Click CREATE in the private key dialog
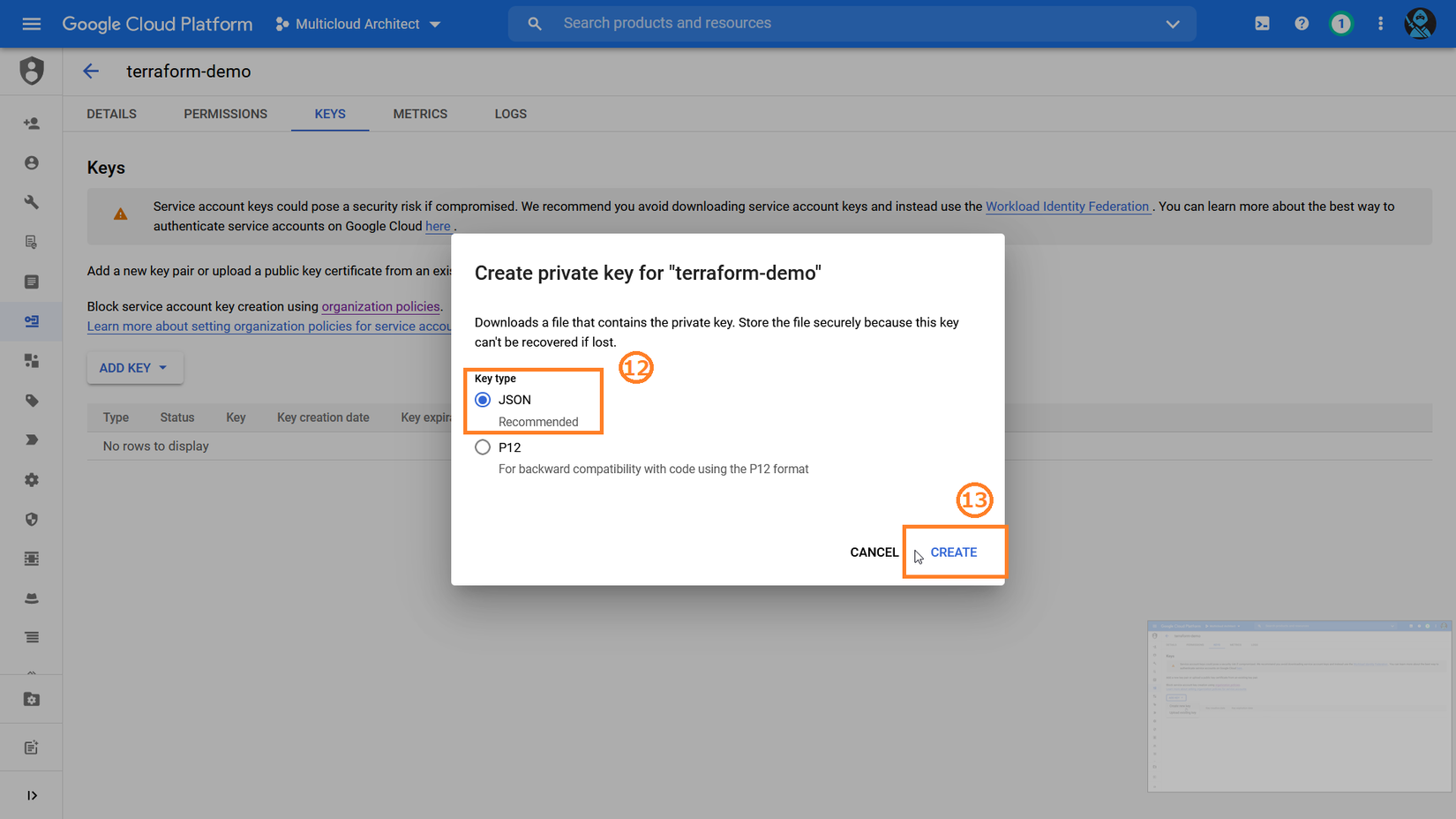The image size is (1456, 819). [x=954, y=552]
